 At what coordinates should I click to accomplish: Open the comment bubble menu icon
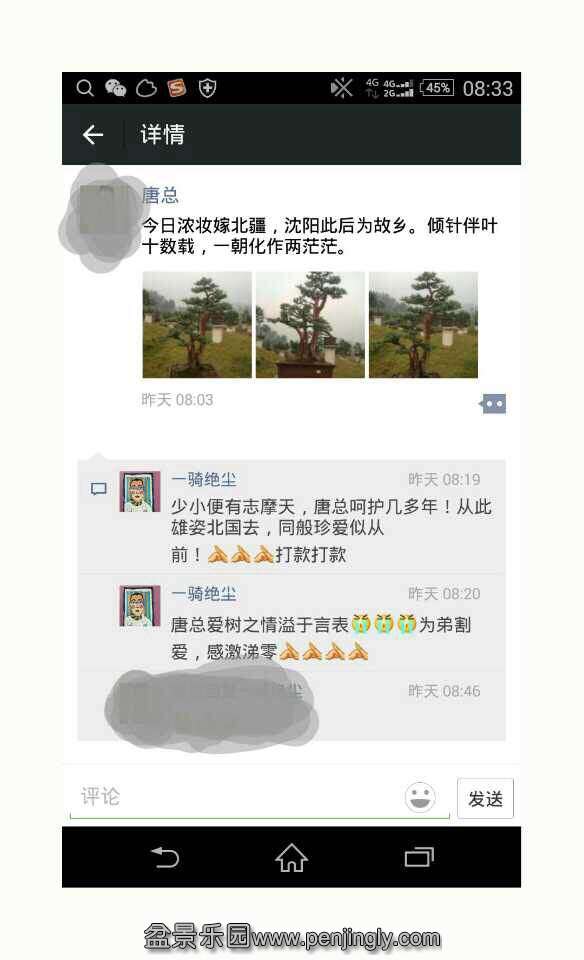[493, 403]
